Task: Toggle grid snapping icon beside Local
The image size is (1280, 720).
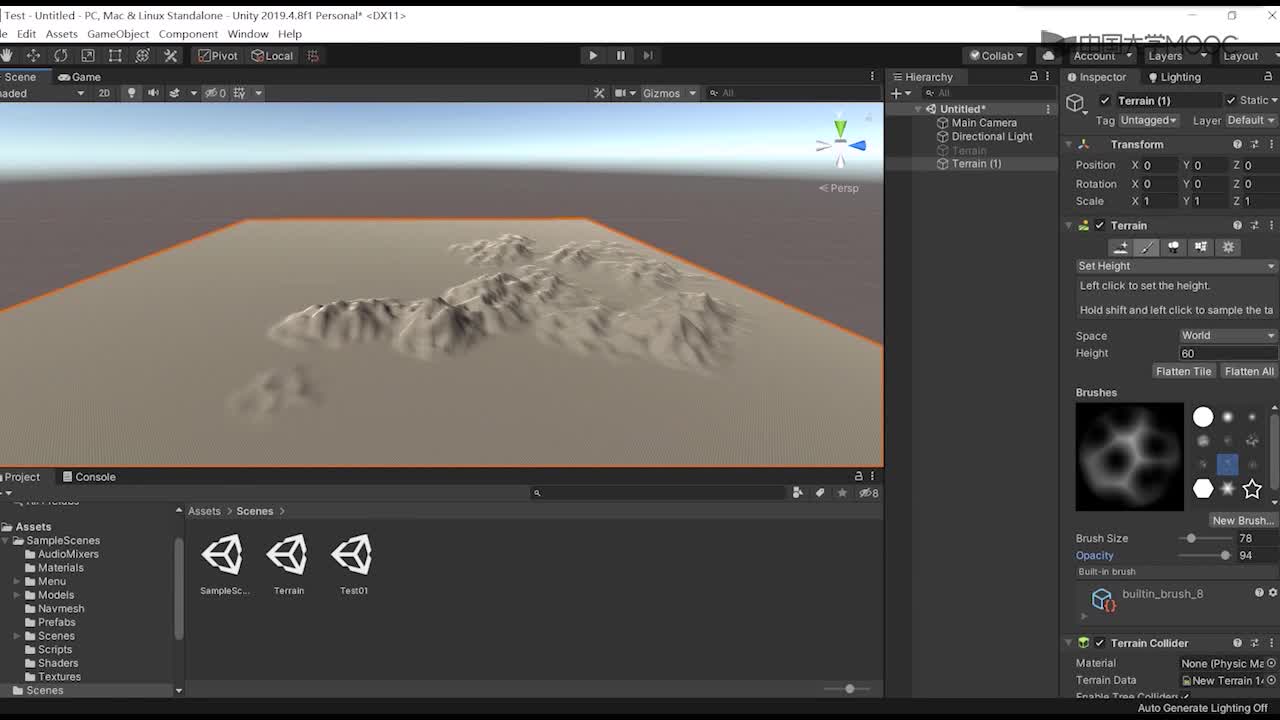Action: point(313,56)
